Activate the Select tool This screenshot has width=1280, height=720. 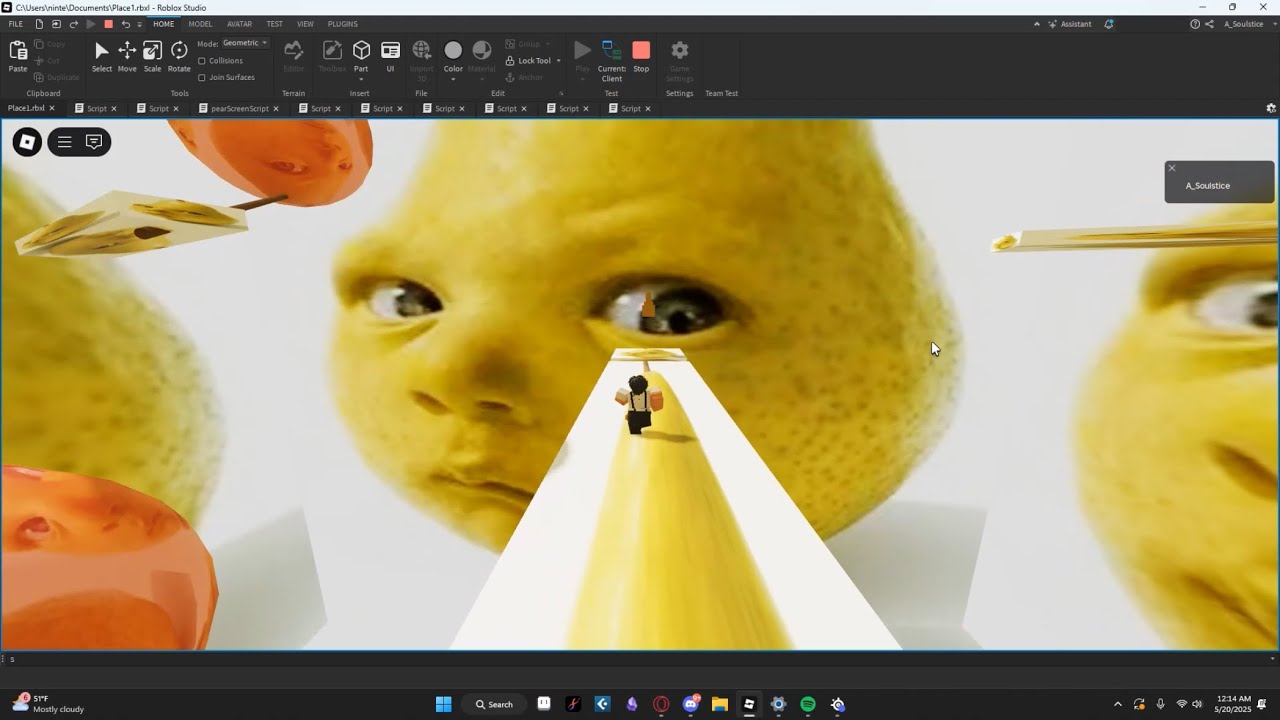(102, 56)
